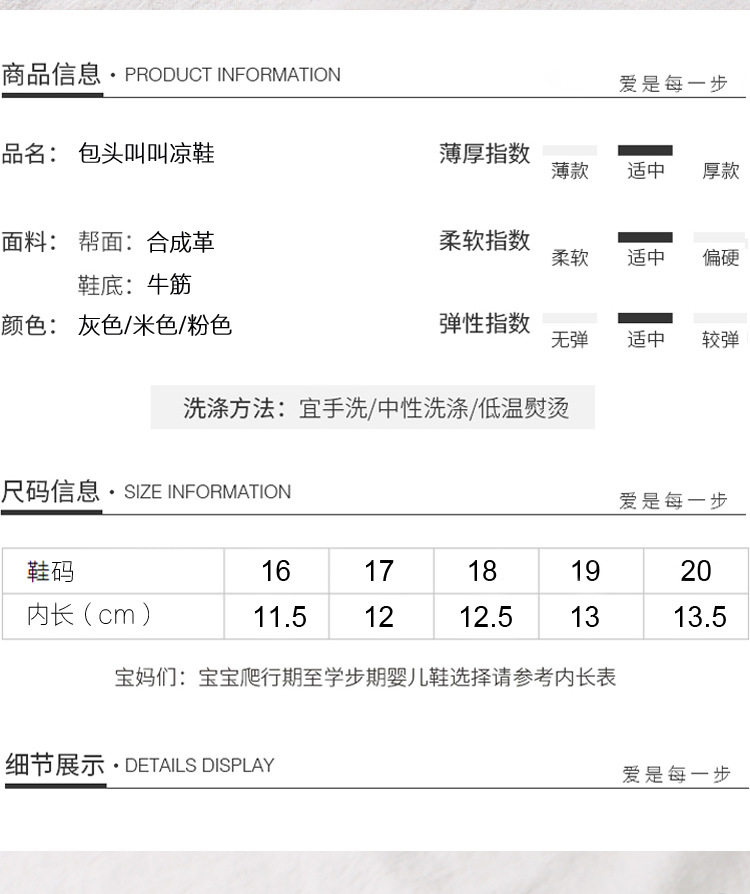Viewport: 750px width, 894px height.
Task: Click inner length 13.5 cell
Action: click(696, 616)
